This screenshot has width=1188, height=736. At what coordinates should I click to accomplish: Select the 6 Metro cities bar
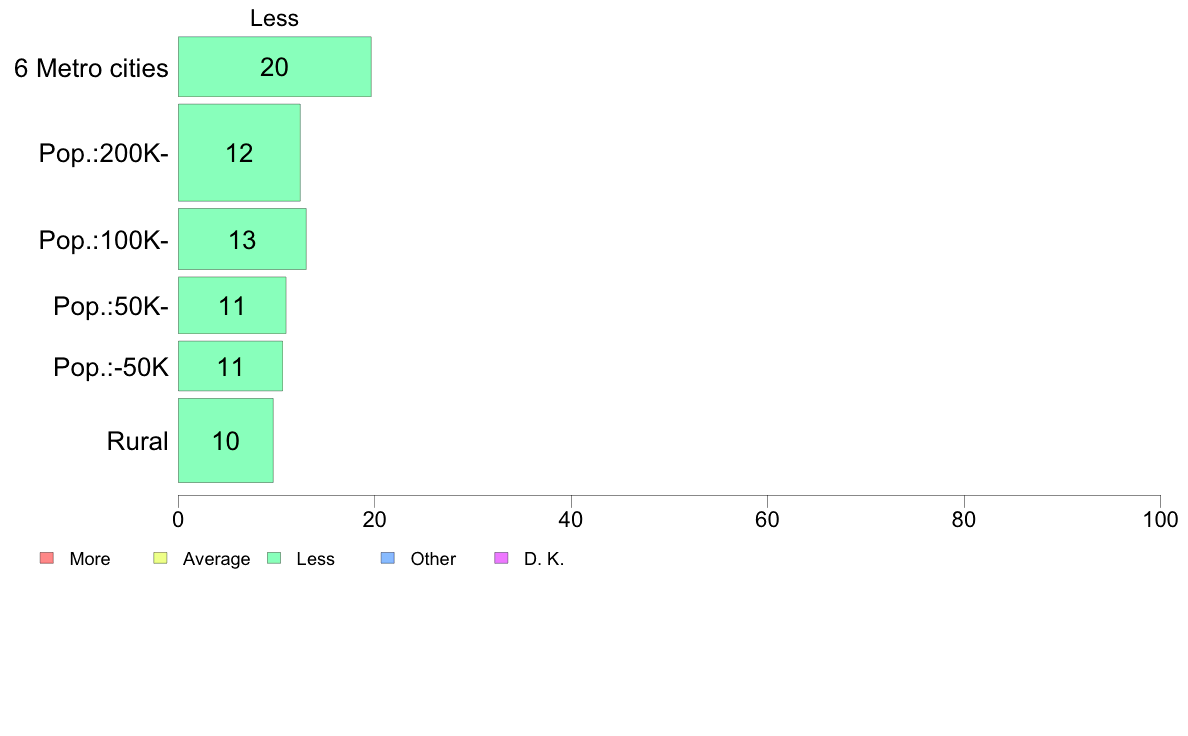[274, 67]
